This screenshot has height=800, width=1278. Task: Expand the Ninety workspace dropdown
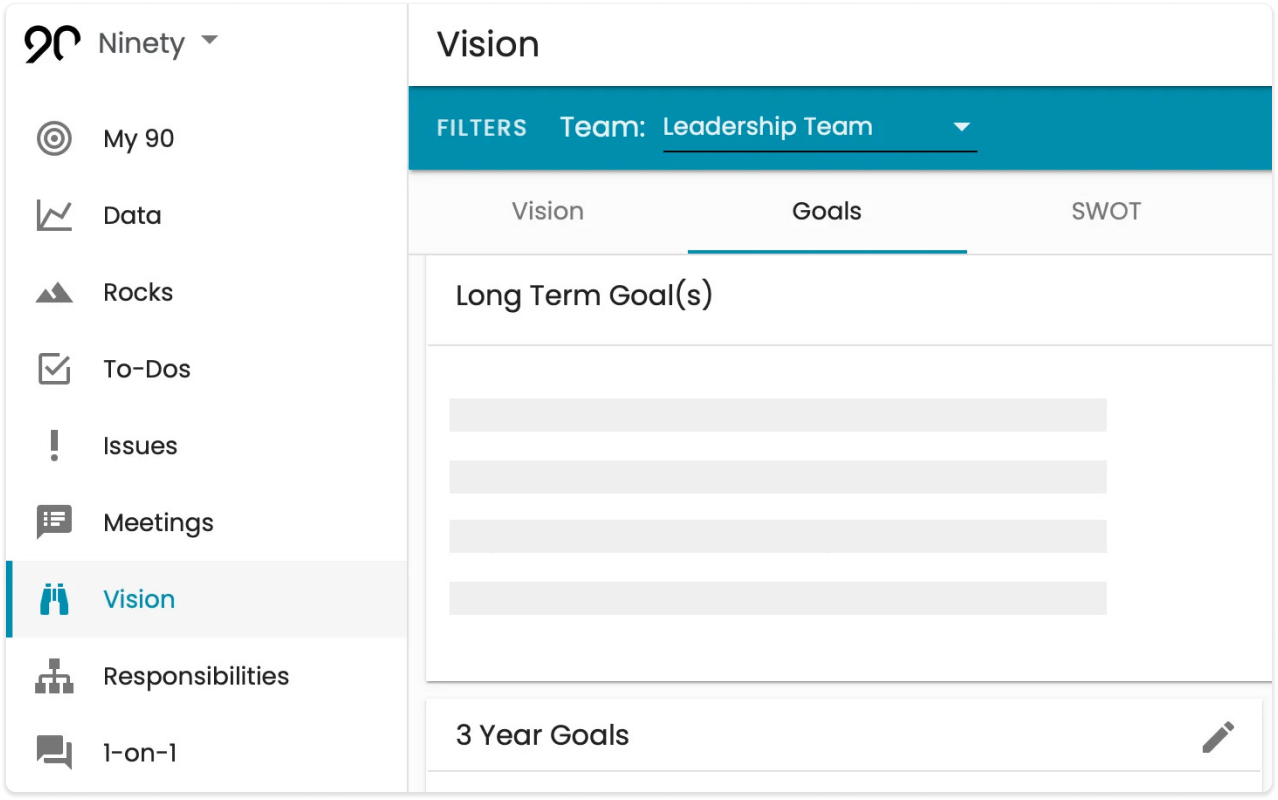pyautogui.click(x=209, y=42)
